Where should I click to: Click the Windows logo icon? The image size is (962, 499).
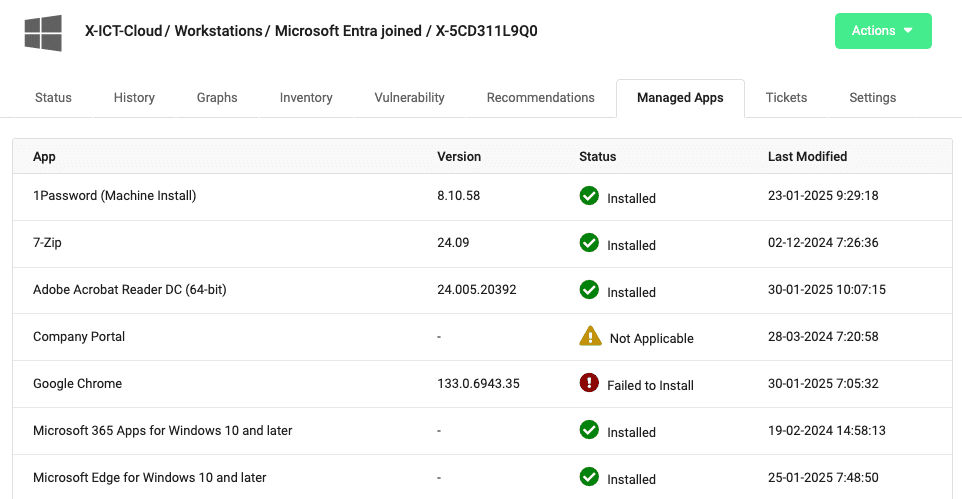pos(43,33)
